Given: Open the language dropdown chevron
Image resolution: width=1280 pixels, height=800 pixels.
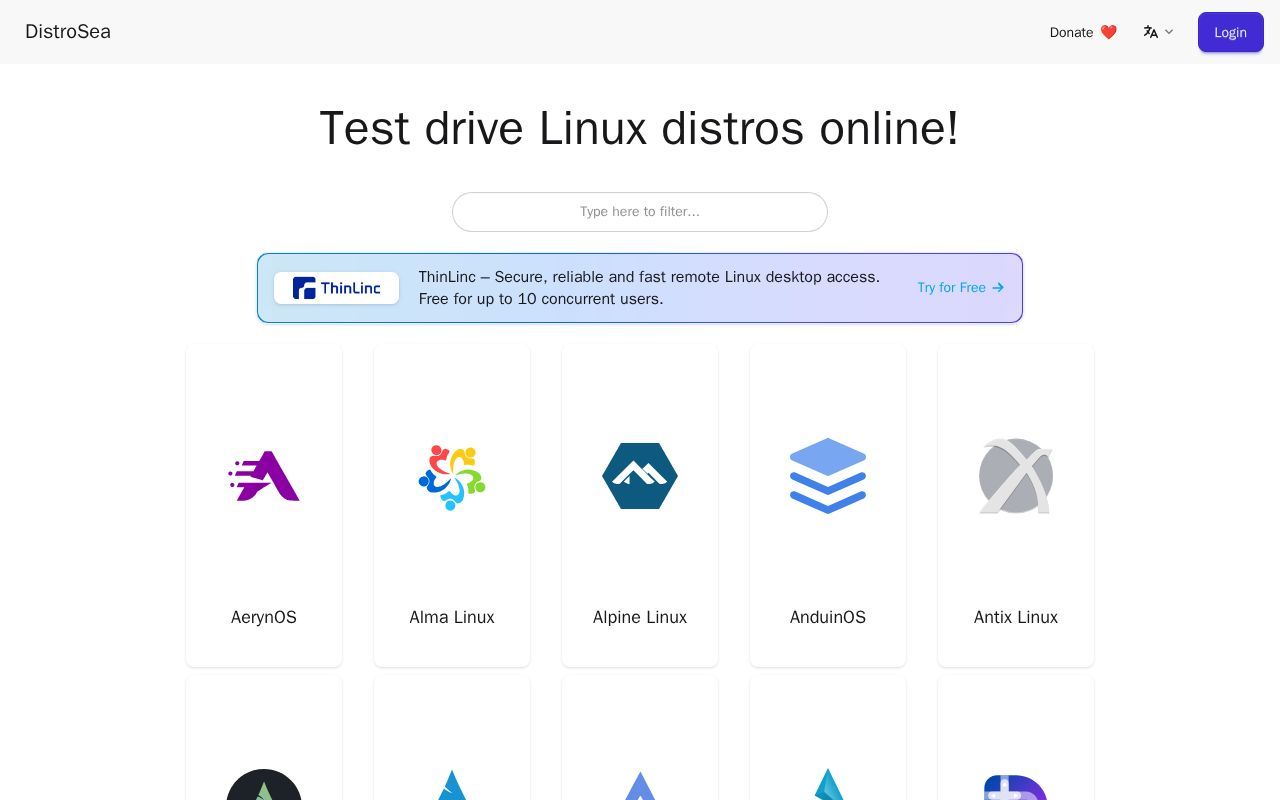Looking at the screenshot, I should tap(1169, 32).
